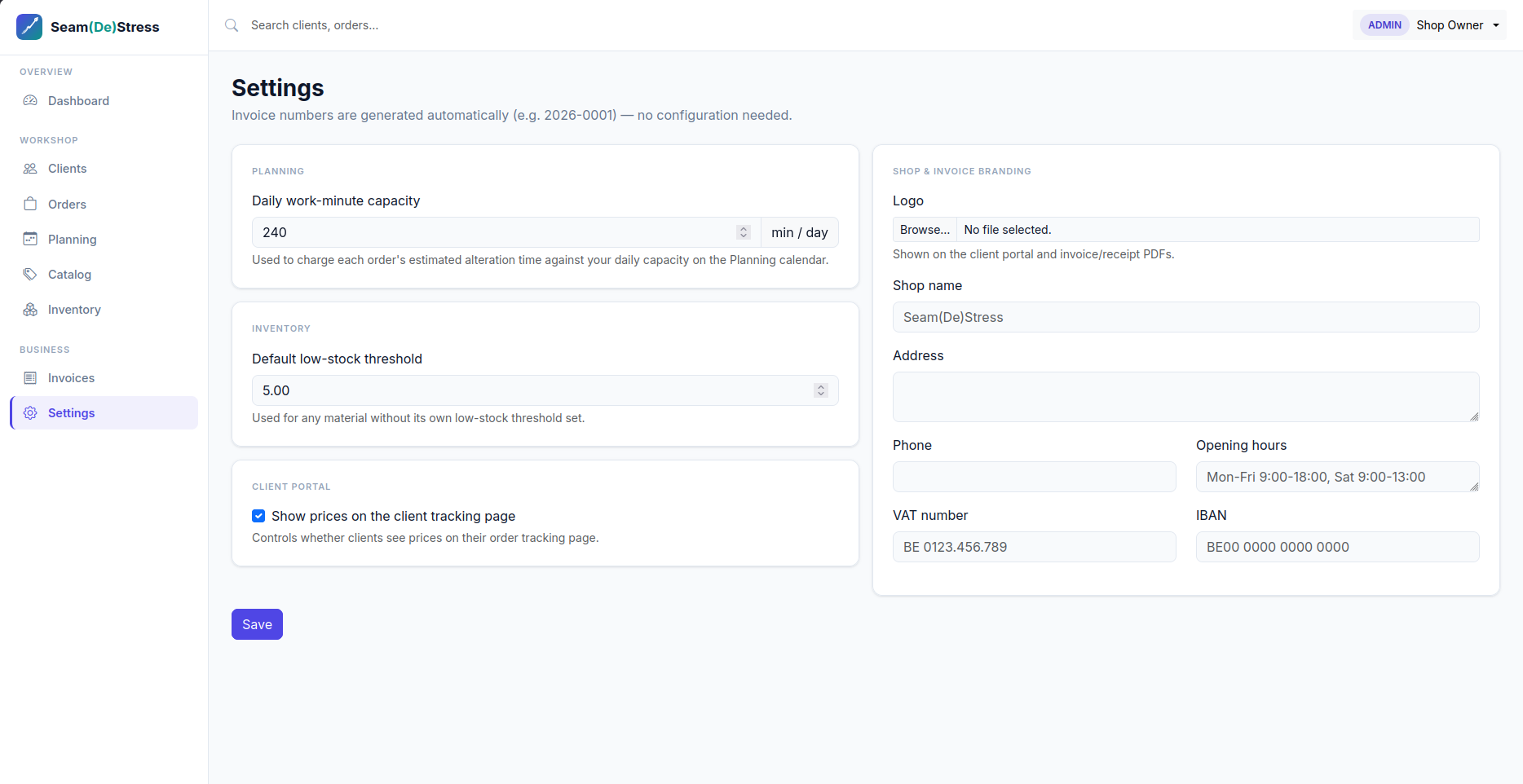Open Inventory in the sidebar
The width and height of the screenshot is (1523, 784).
104,310
